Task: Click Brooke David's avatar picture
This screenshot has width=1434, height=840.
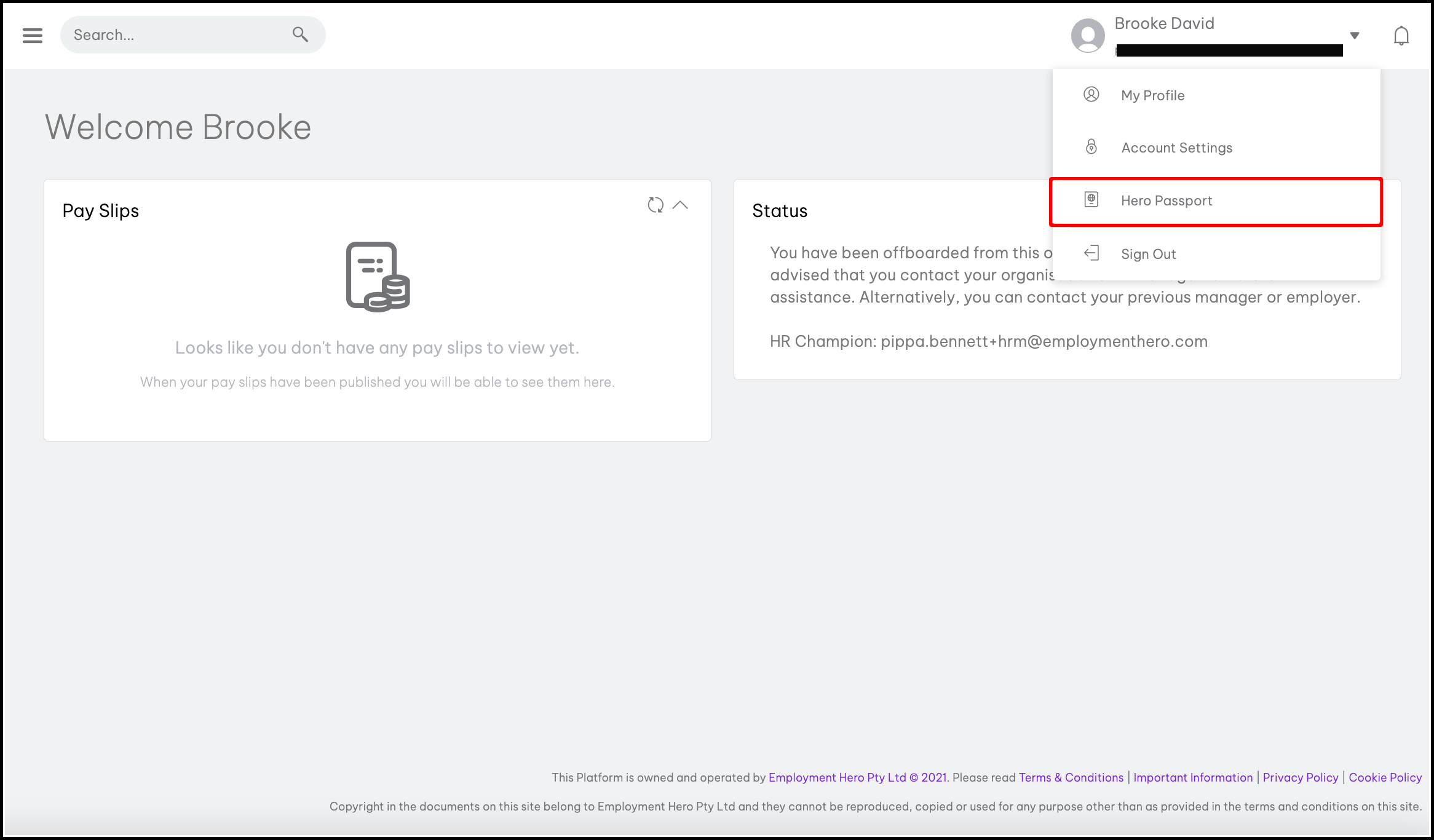Action: [x=1088, y=35]
